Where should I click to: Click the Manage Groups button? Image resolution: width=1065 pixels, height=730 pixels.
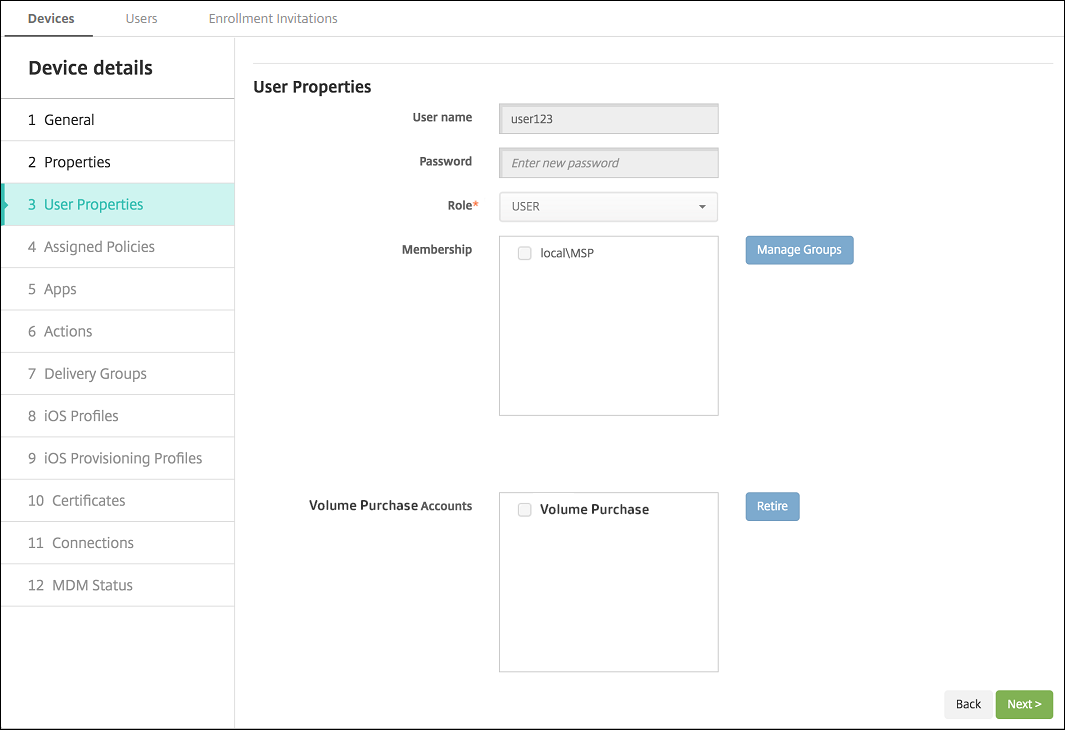coord(799,250)
